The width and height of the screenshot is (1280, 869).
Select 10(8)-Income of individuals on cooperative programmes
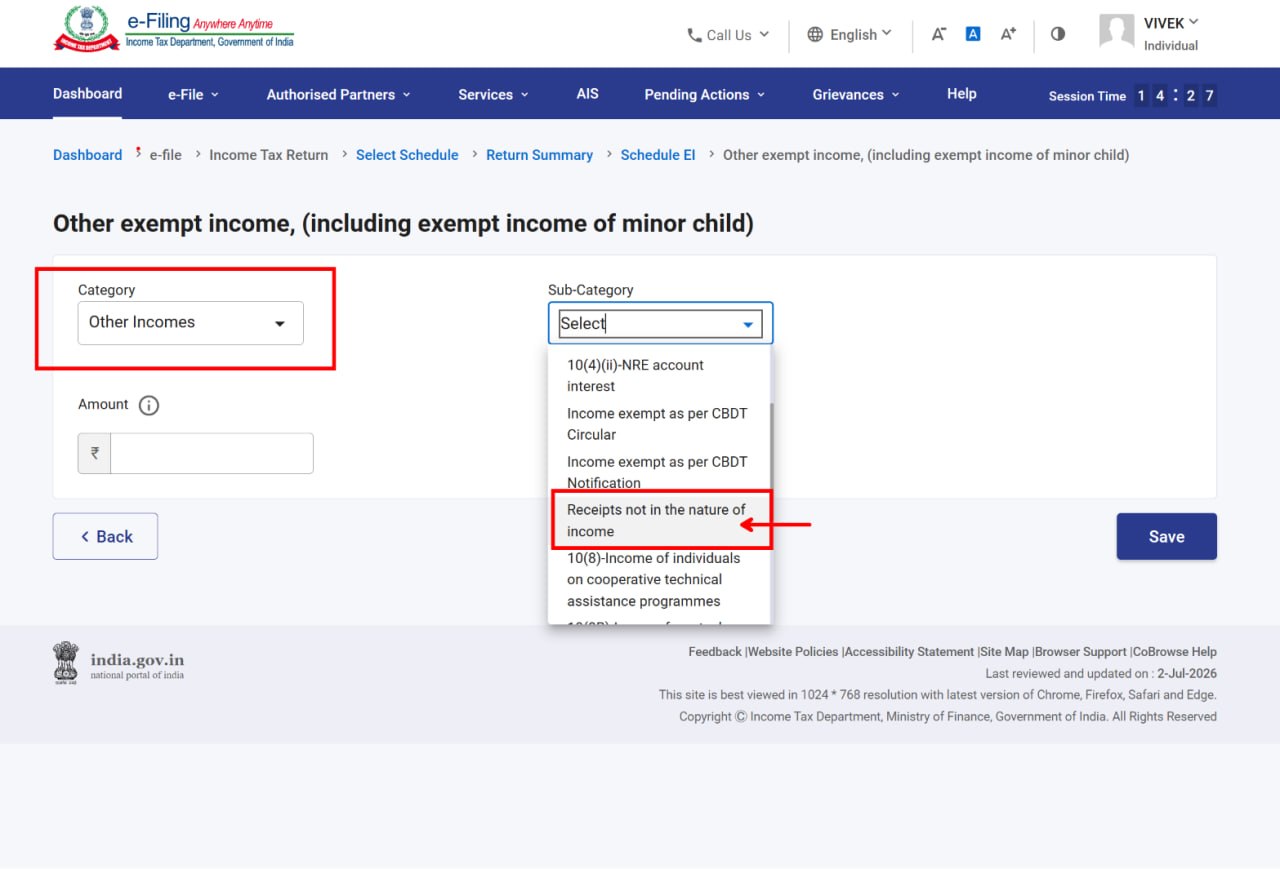click(x=658, y=580)
